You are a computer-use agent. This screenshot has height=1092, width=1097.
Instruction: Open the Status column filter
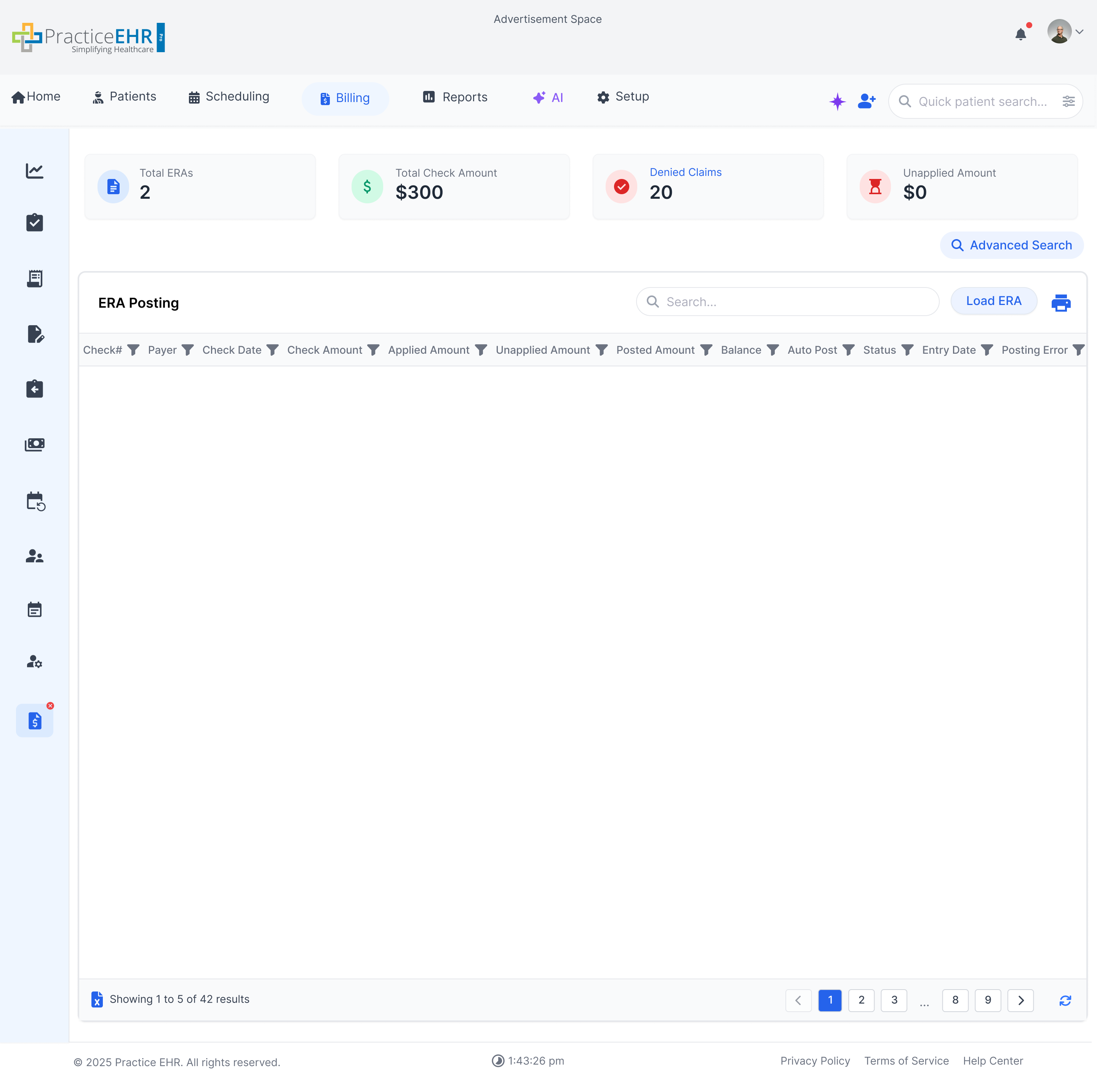907,350
